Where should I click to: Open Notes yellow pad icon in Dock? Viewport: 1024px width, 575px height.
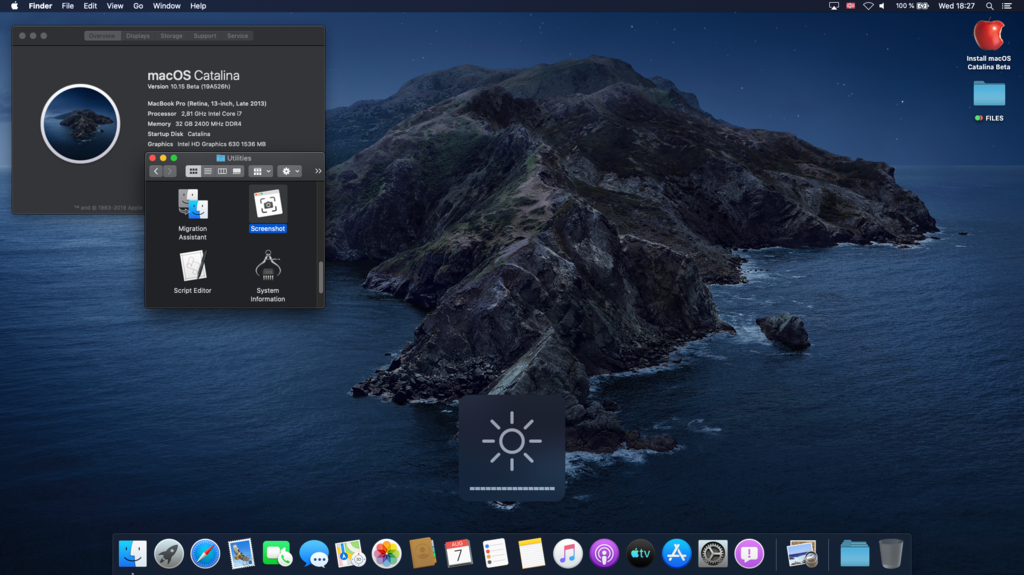(x=531, y=554)
